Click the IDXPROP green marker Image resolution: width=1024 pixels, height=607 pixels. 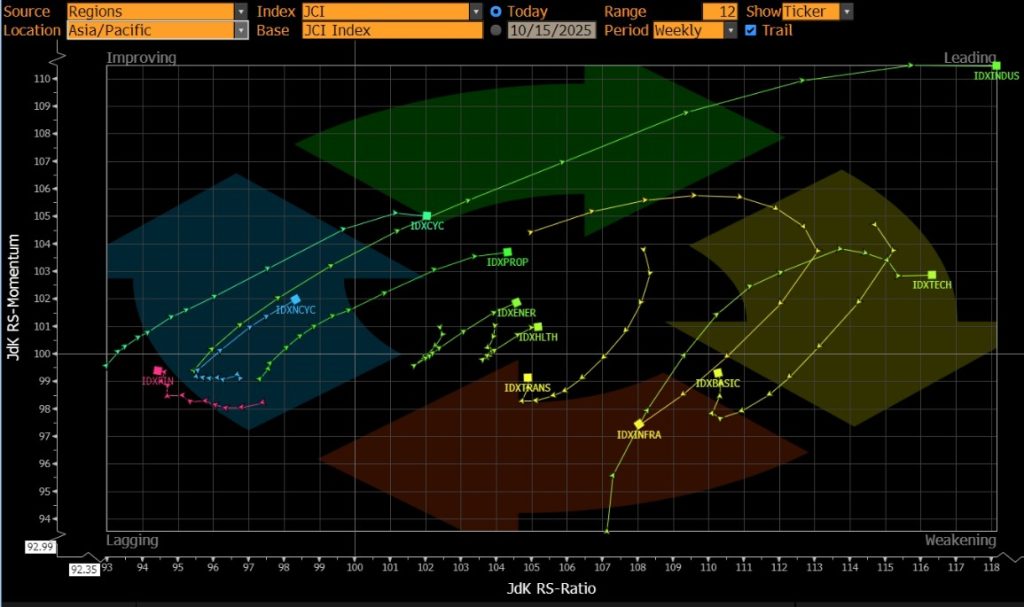[x=507, y=252]
